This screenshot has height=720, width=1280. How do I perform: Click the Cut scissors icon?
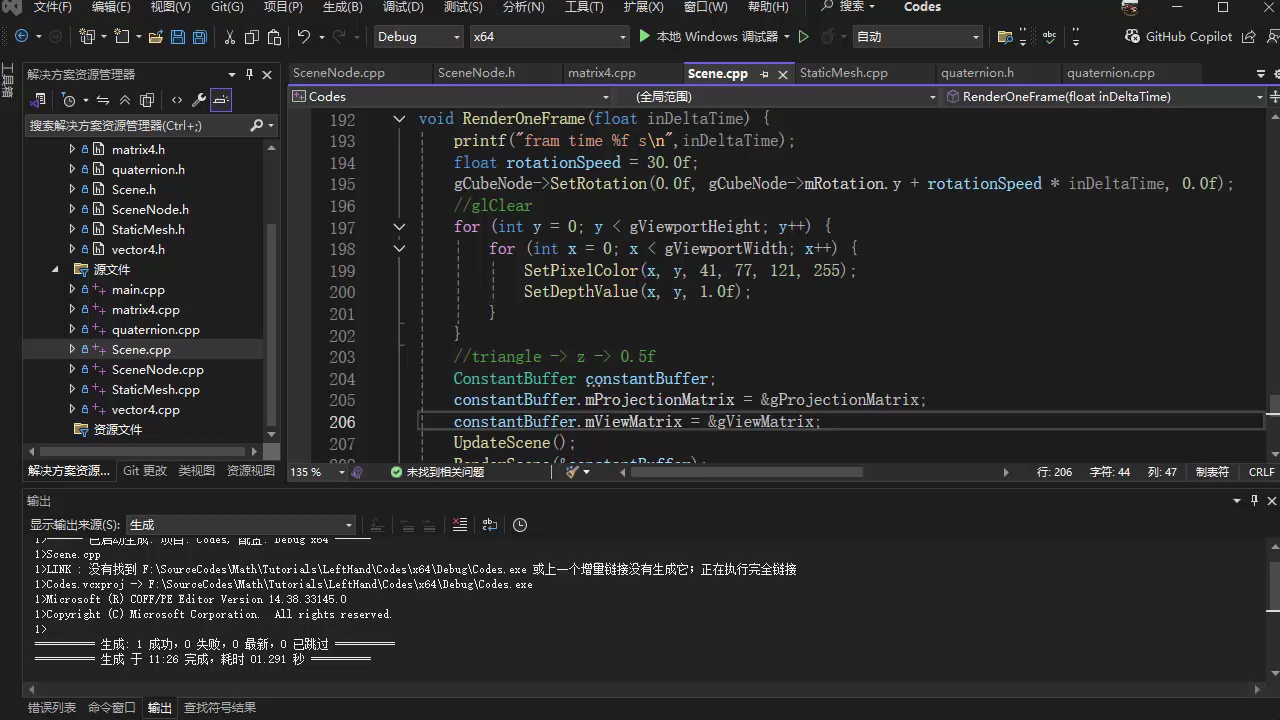pyautogui.click(x=229, y=37)
